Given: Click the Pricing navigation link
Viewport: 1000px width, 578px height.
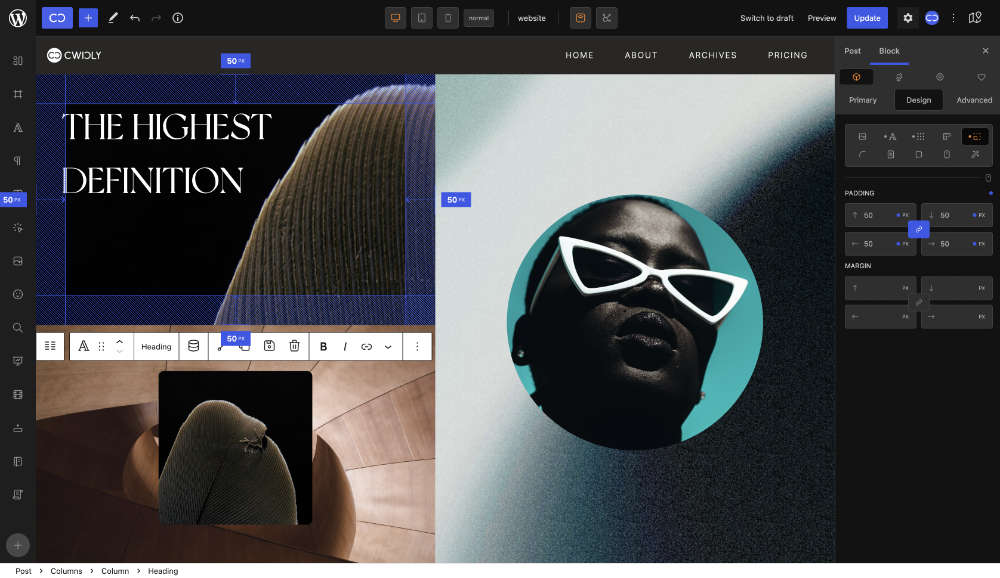Looking at the screenshot, I should tap(787, 56).
